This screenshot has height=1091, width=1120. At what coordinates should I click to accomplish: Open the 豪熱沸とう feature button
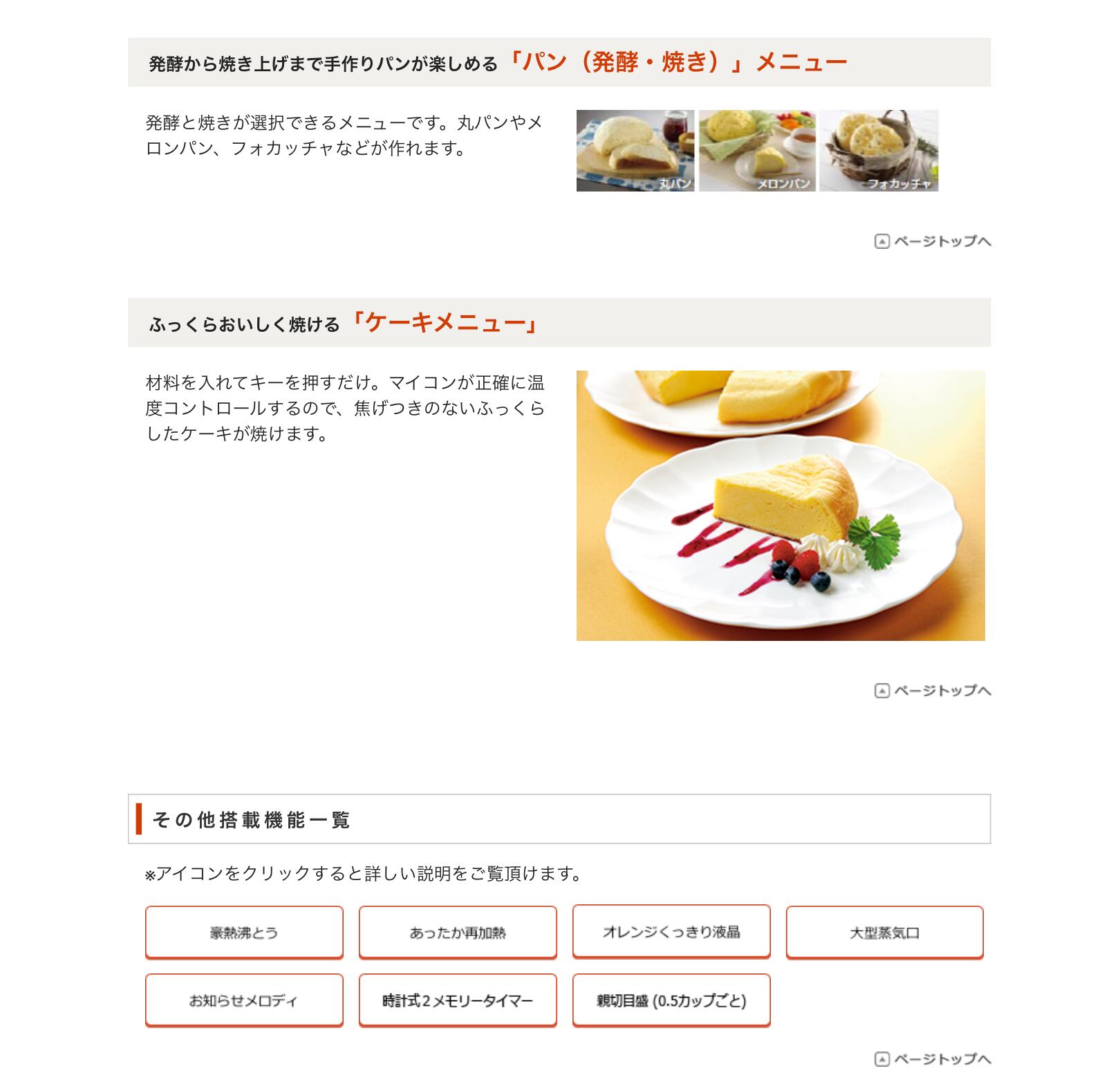[x=244, y=932]
